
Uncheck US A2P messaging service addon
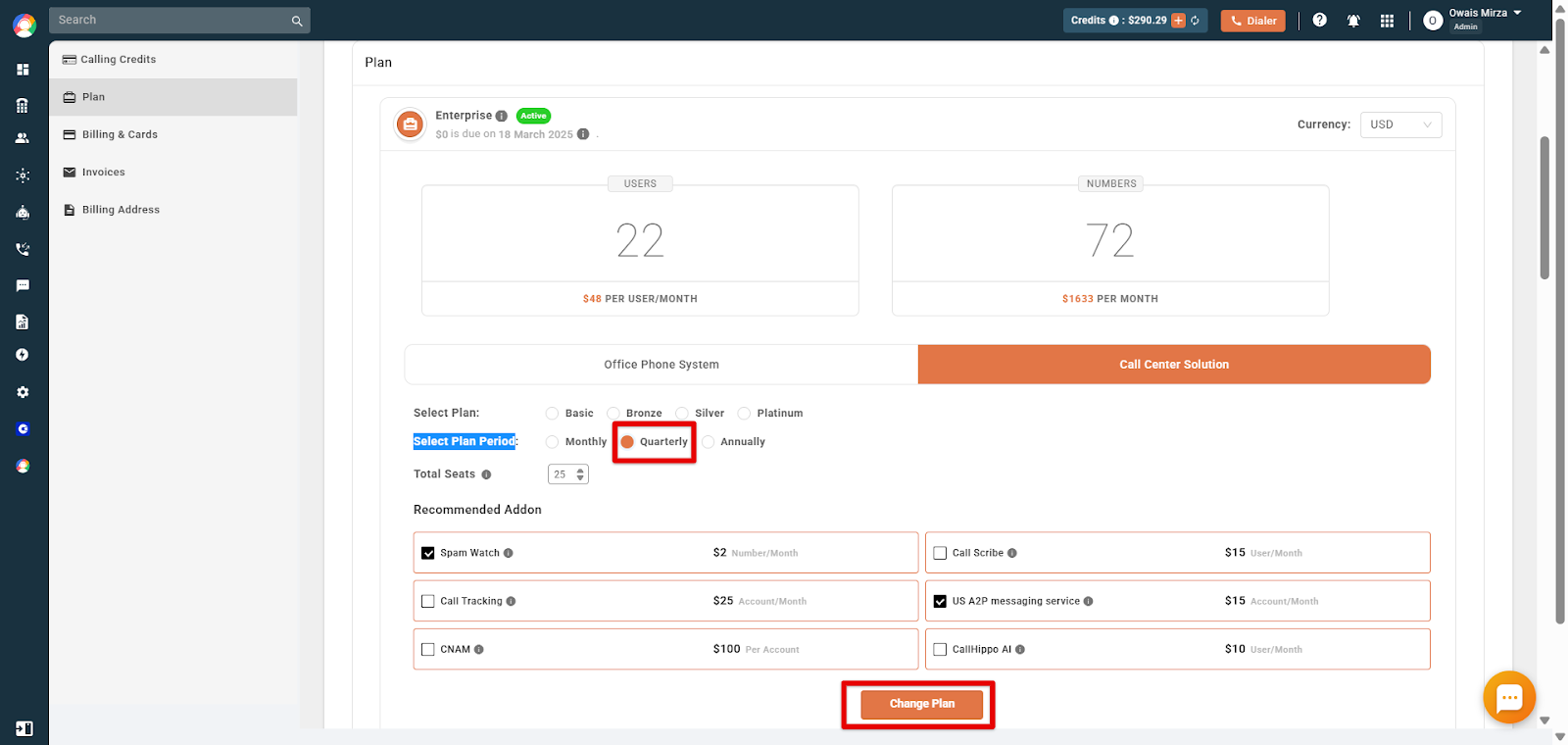click(940, 601)
